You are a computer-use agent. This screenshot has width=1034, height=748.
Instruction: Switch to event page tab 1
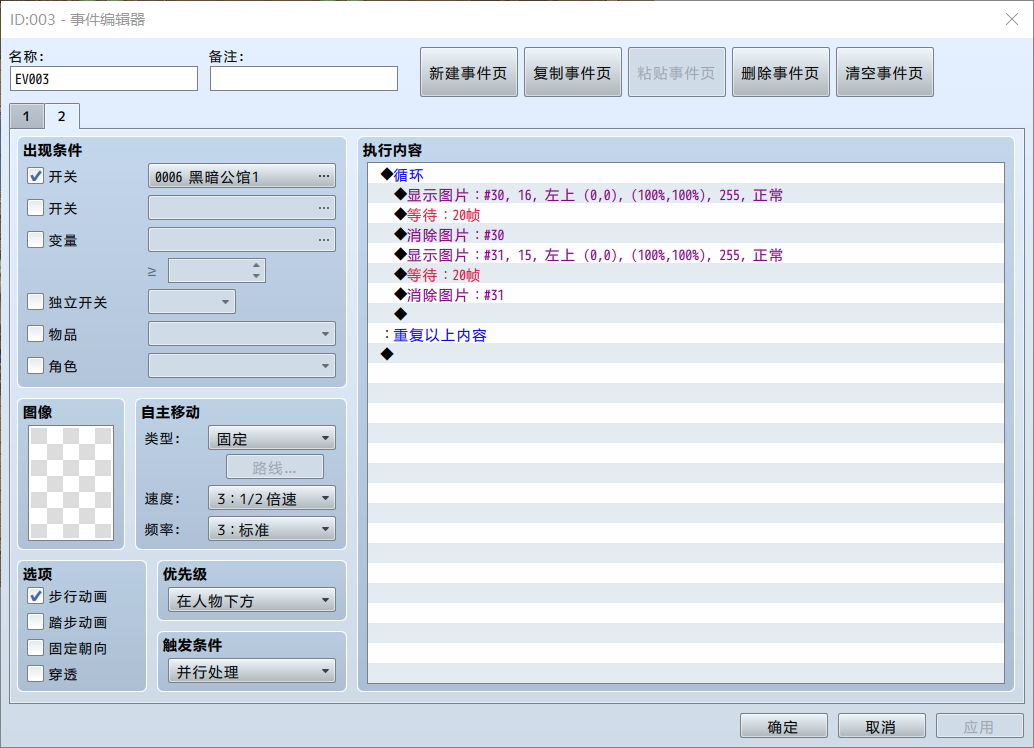point(26,117)
